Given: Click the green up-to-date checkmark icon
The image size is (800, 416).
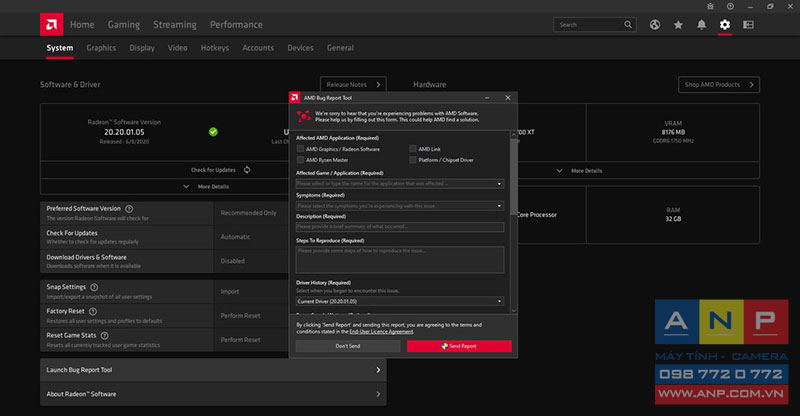Looking at the screenshot, I should (213, 132).
